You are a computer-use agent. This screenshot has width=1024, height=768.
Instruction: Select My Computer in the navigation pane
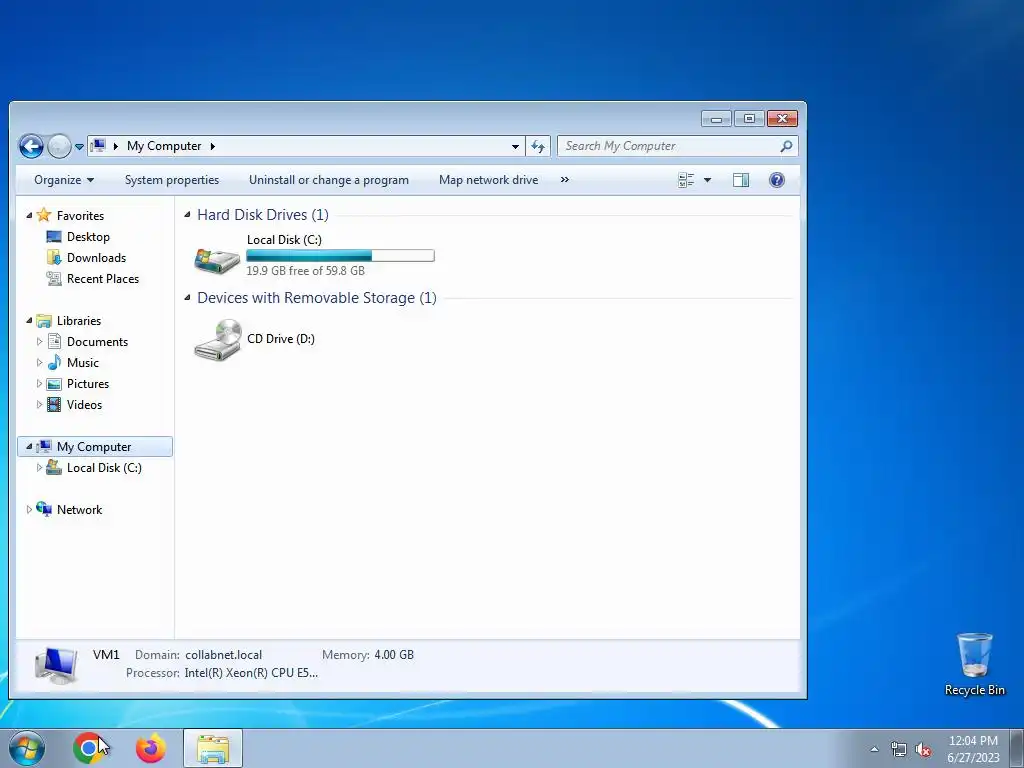click(x=94, y=447)
